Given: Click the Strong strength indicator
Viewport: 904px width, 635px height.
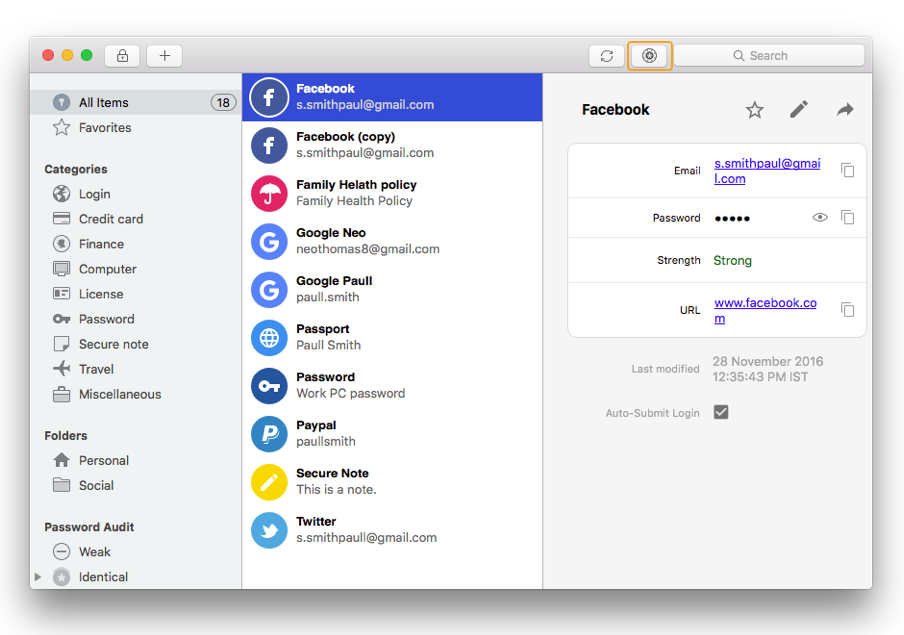Looking at the screenshot, I should [733, 260].
